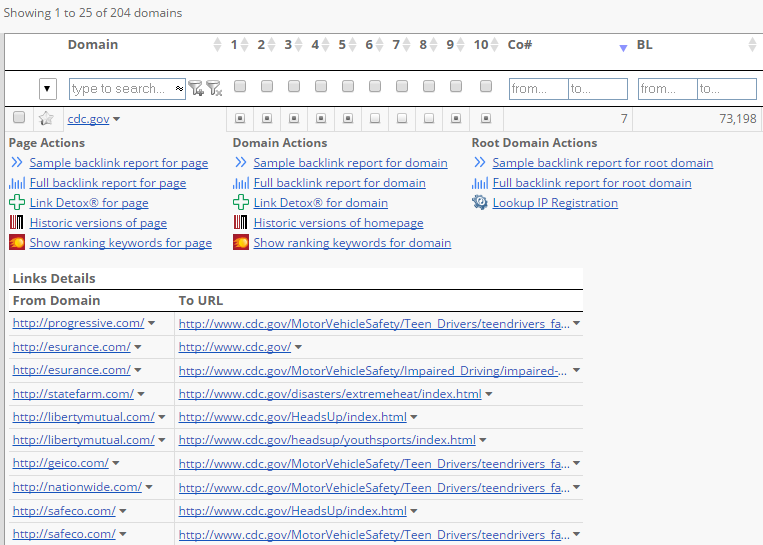
Task: Click the green cross icon for Link Detox for page
Action: [x=17, y=202]
